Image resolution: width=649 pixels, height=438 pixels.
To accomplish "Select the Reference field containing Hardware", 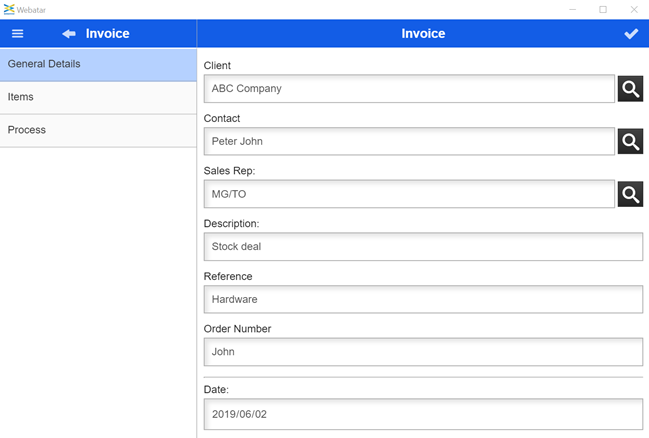I will click(422, 299).
